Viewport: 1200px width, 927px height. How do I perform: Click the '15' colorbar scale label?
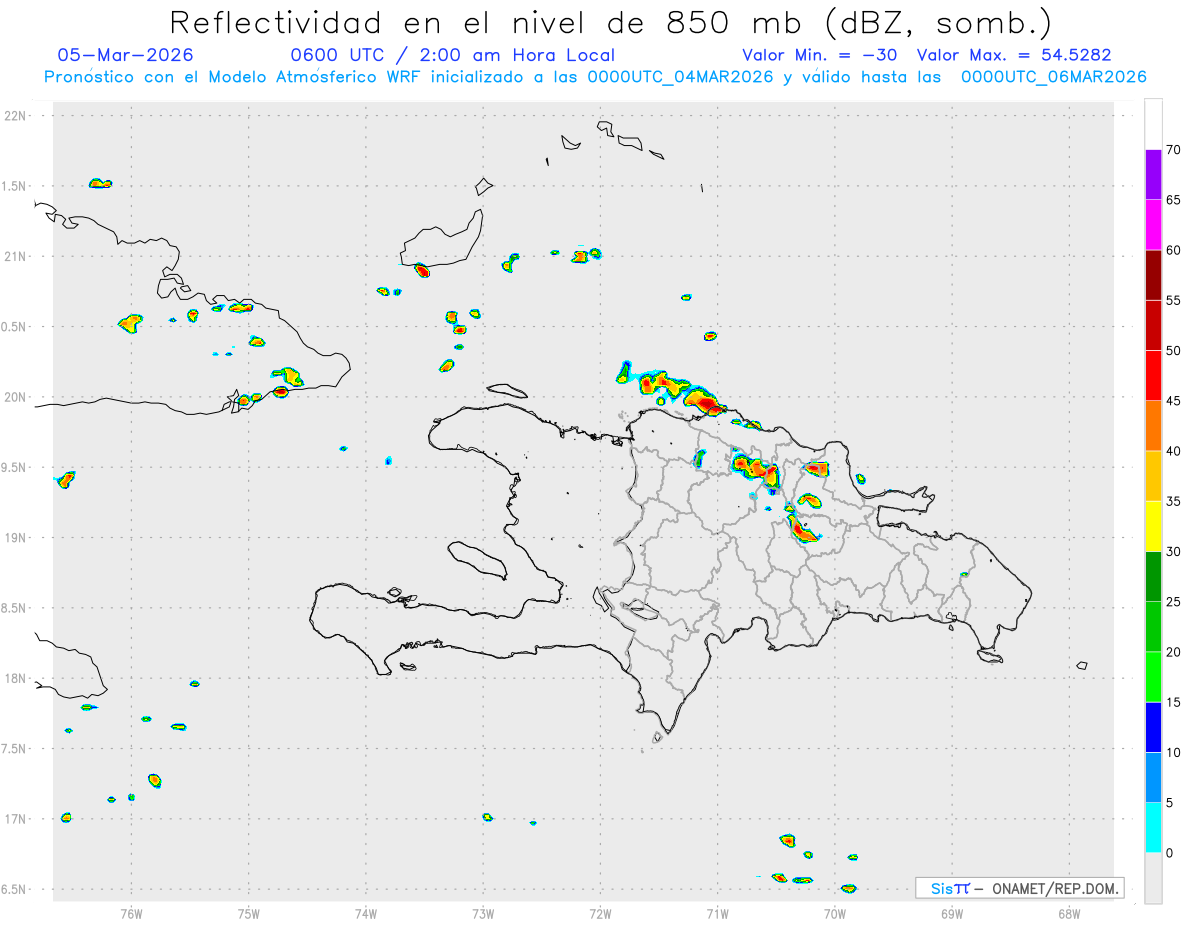1174,702
